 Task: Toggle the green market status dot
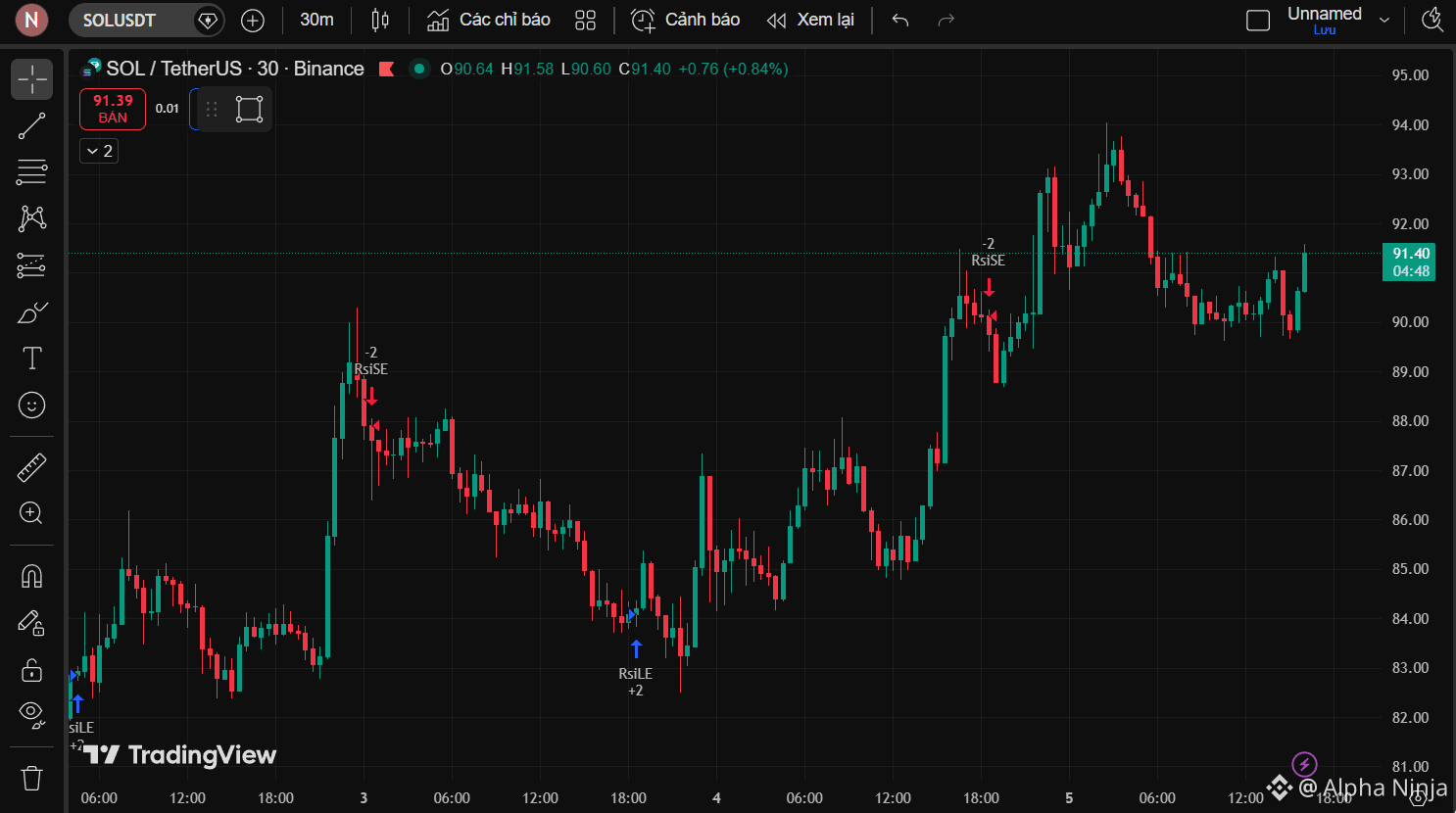coord(419,69)
